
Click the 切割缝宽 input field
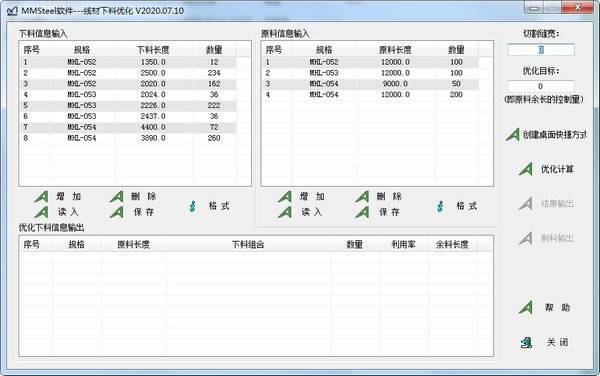541,50
